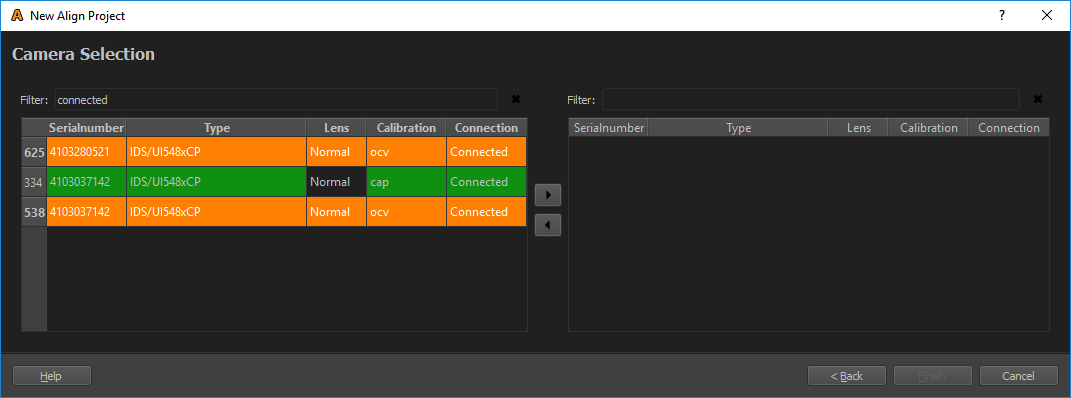Click the question mark help icon in title bar
The image size is (1071, 398).
coord(1002,15)
